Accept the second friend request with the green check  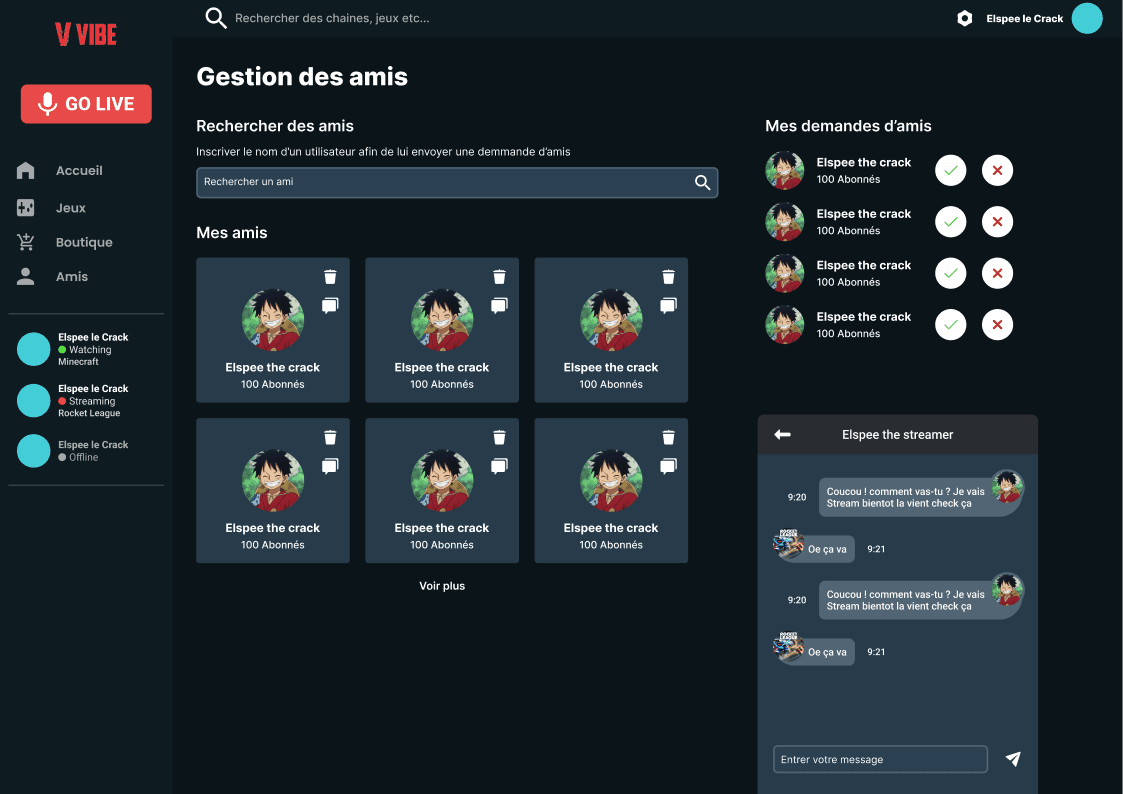tap(950, 222)
